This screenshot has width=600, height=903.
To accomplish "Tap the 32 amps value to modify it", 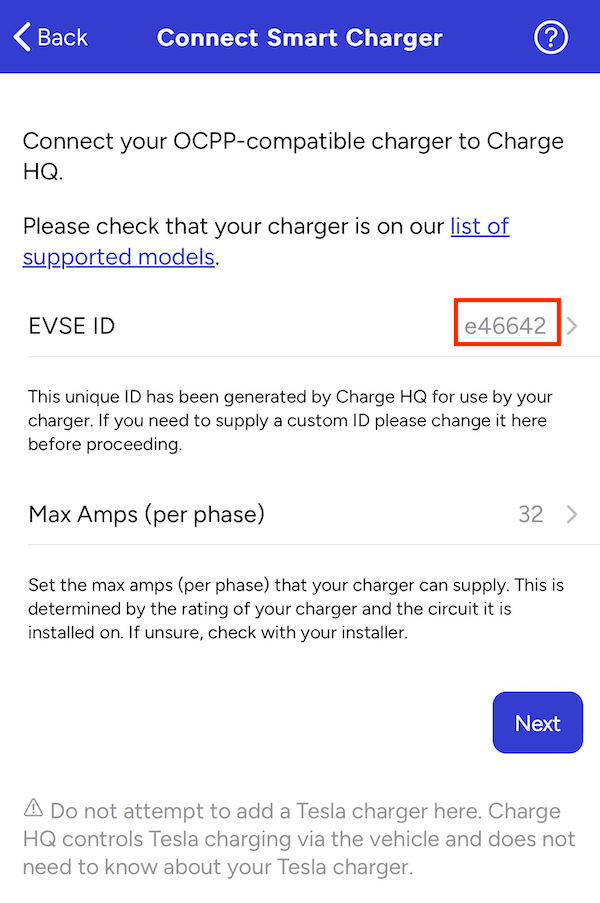I will (531, 514).
